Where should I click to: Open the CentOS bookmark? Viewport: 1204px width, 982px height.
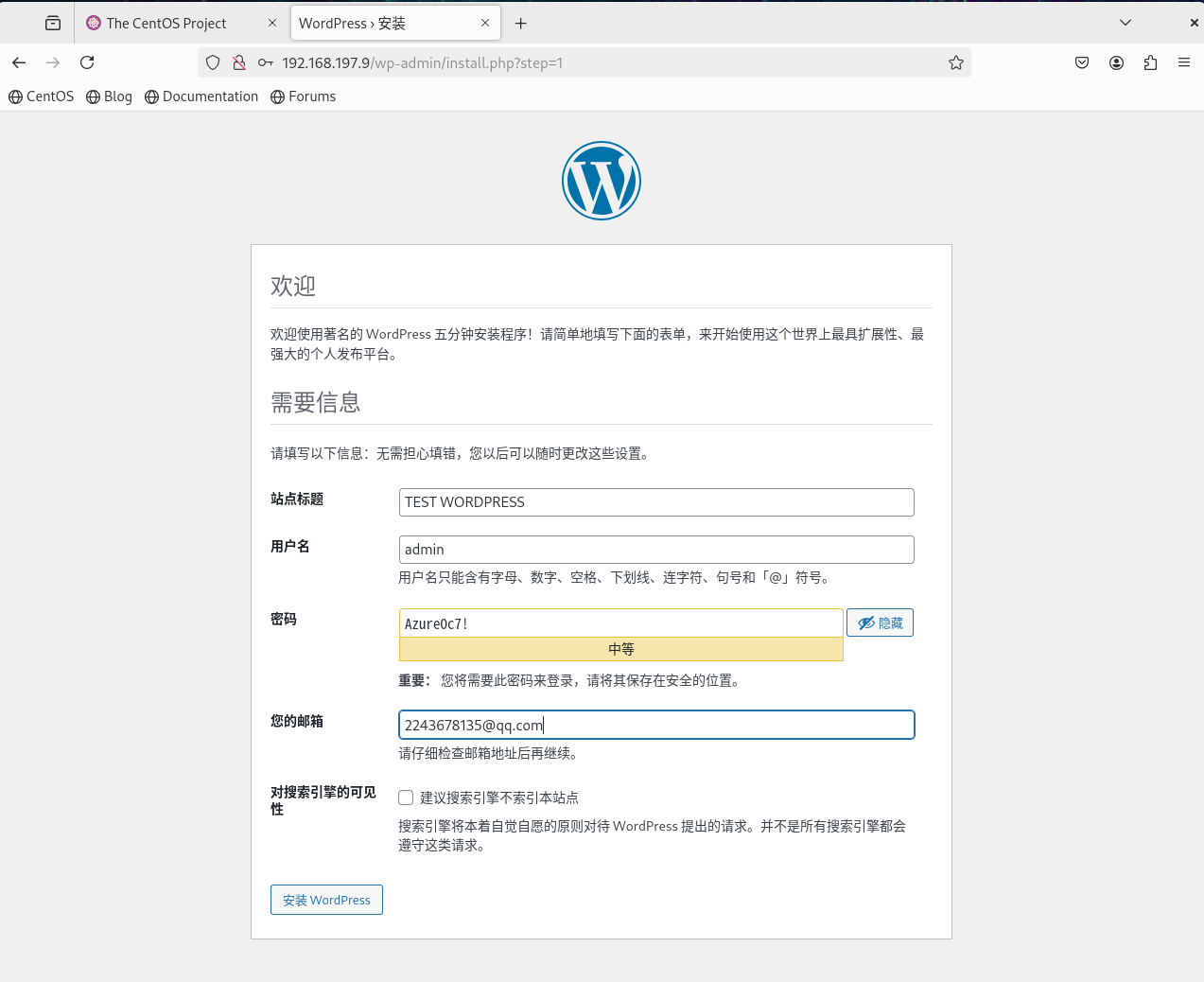[41, 96]
